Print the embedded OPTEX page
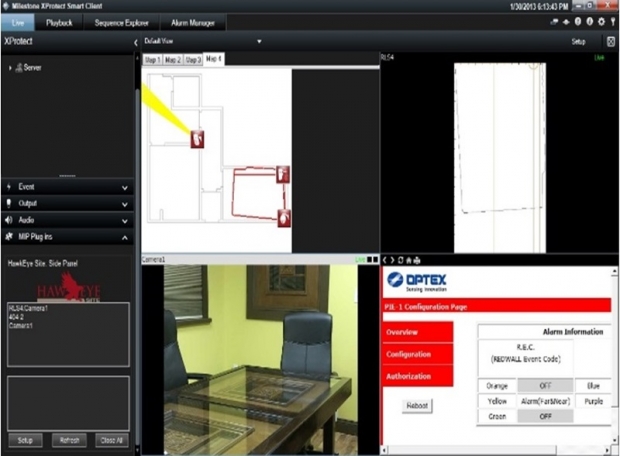The image size is (620, 456). point(417,260)
